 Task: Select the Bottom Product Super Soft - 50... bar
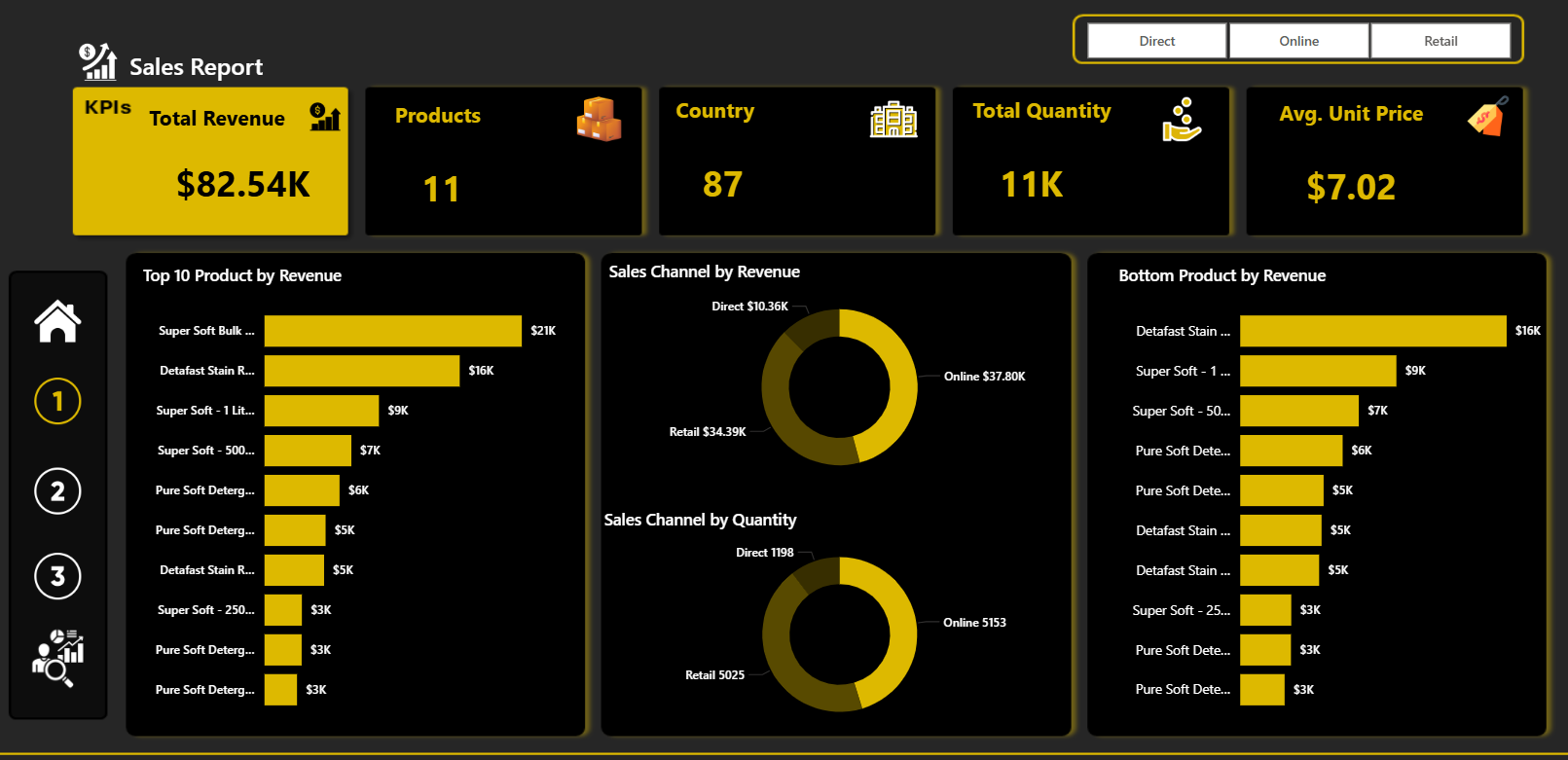click(1299, 411)
